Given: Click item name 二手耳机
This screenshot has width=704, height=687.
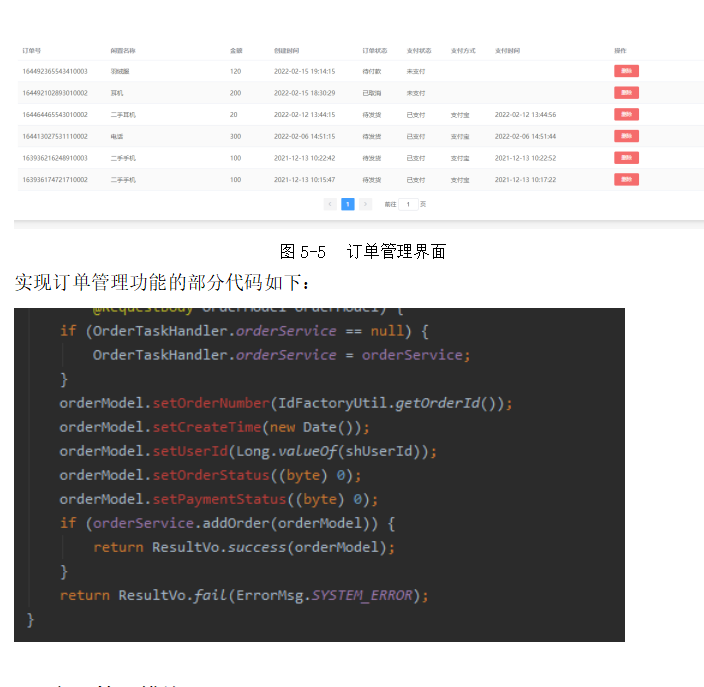Looking at the screenshot, I should pos(123,114).
